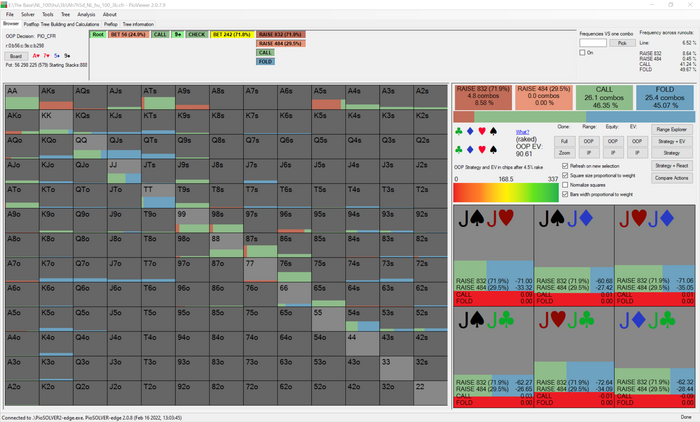
Task: Switch to the Preflop tab
Action: tap(111, 24)
